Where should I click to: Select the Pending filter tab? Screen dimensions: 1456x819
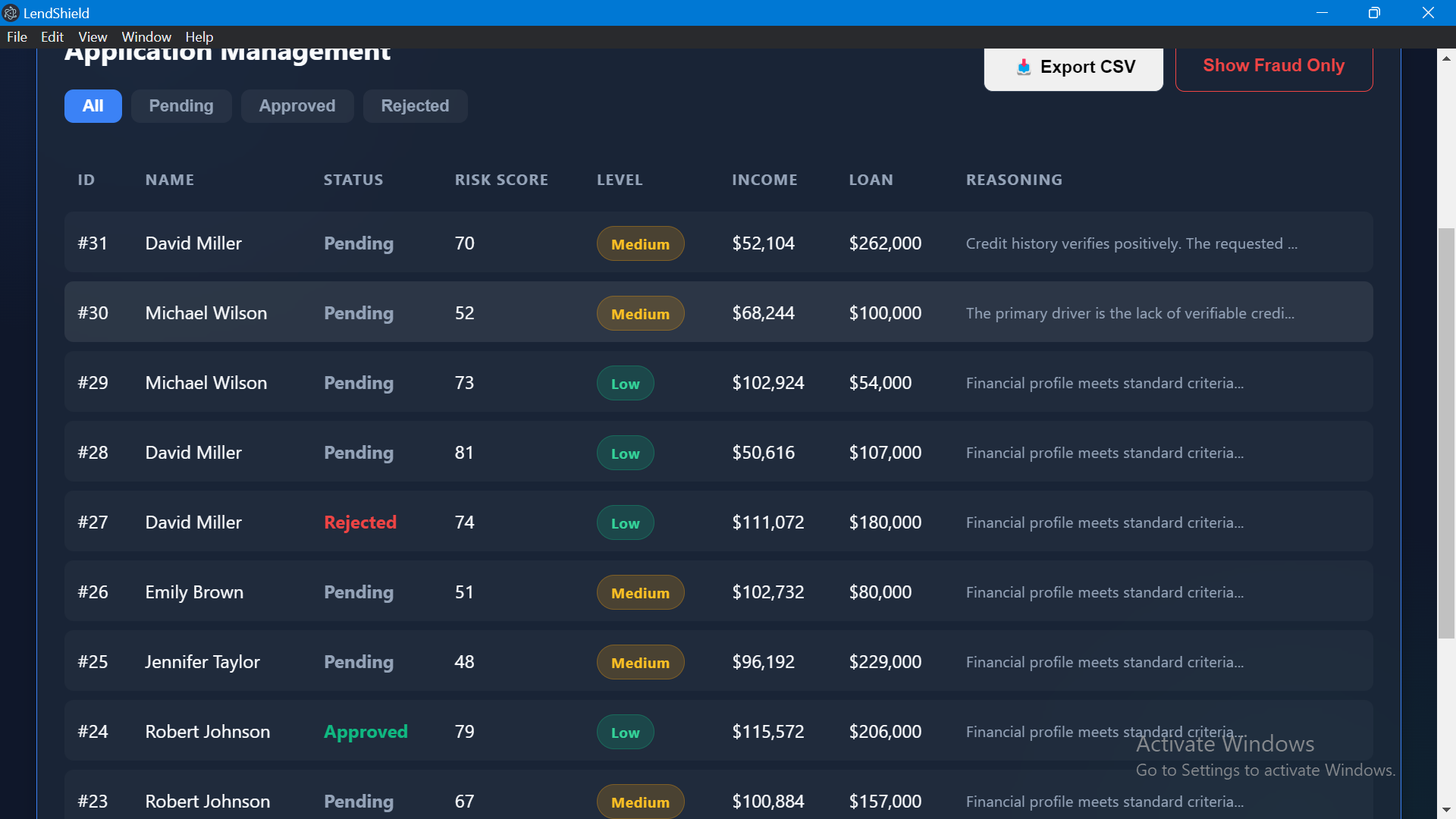pos(181,106)
